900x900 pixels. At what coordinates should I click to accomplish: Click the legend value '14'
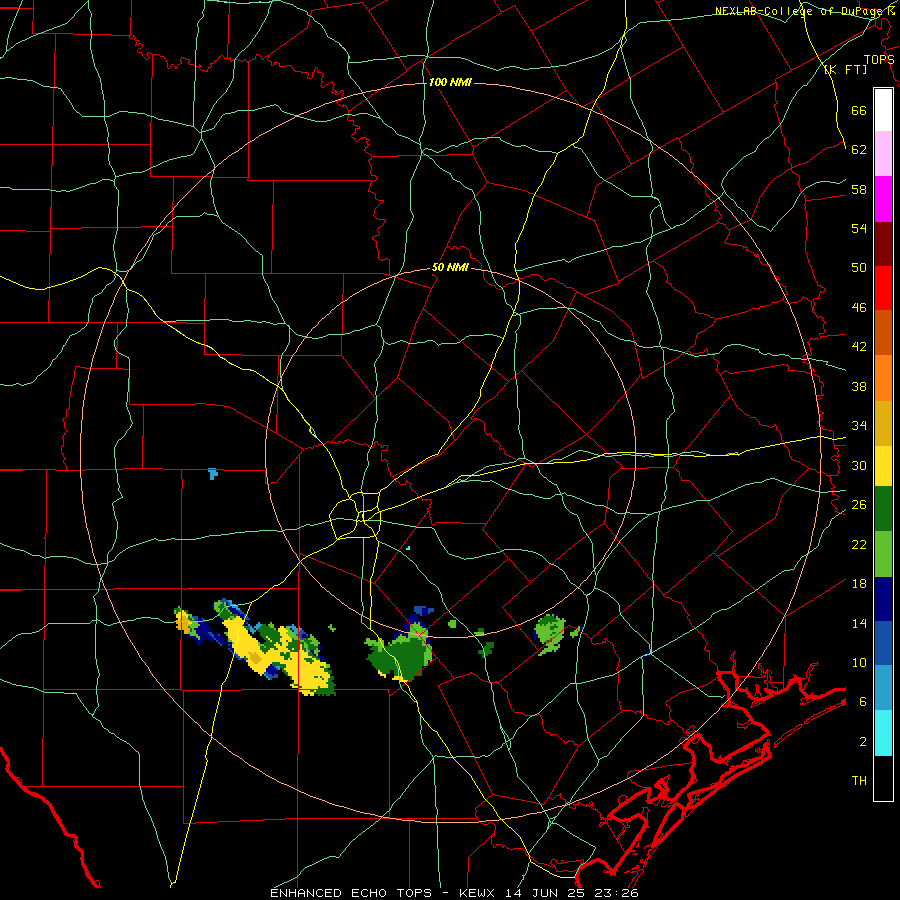(x=859, y=623)
